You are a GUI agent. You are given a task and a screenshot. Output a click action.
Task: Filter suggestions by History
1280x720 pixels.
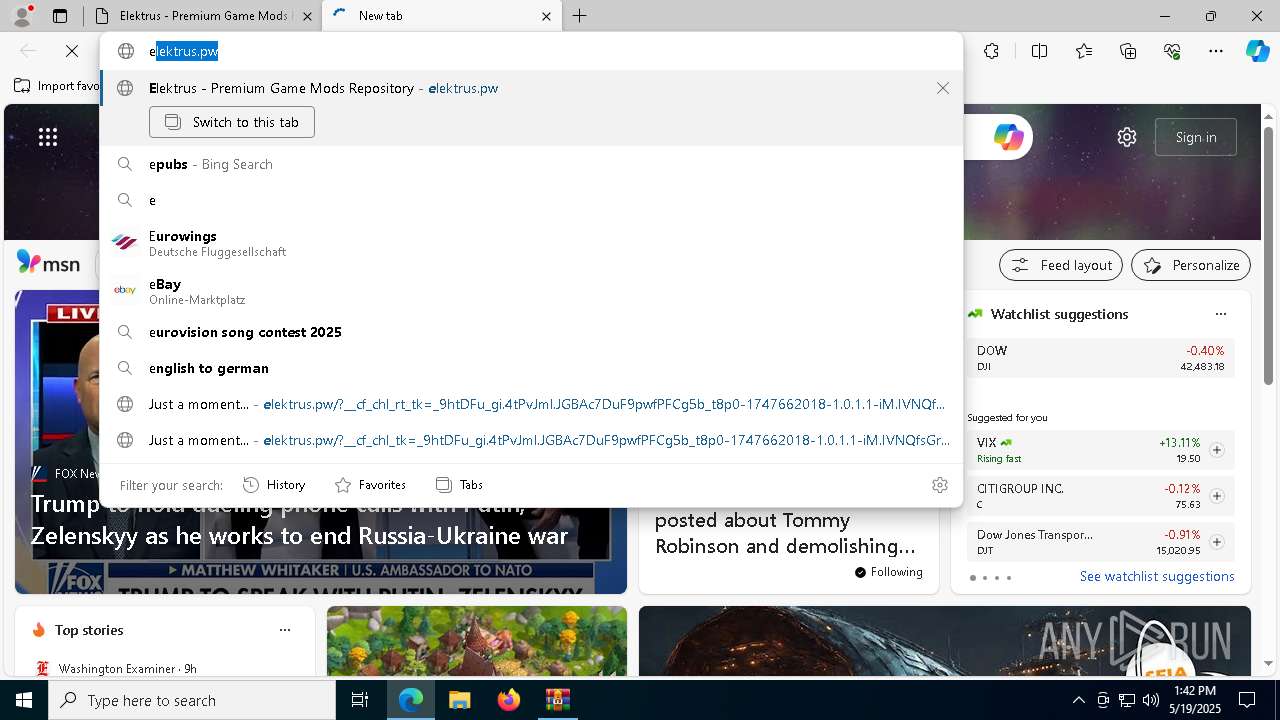pyautogui.click(x=274, y=485)
